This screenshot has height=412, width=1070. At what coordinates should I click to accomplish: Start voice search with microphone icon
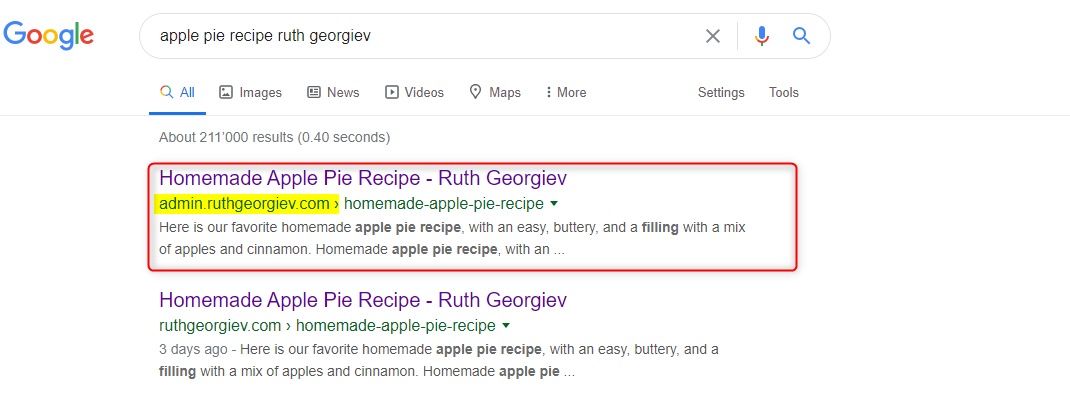click(762, 36)
